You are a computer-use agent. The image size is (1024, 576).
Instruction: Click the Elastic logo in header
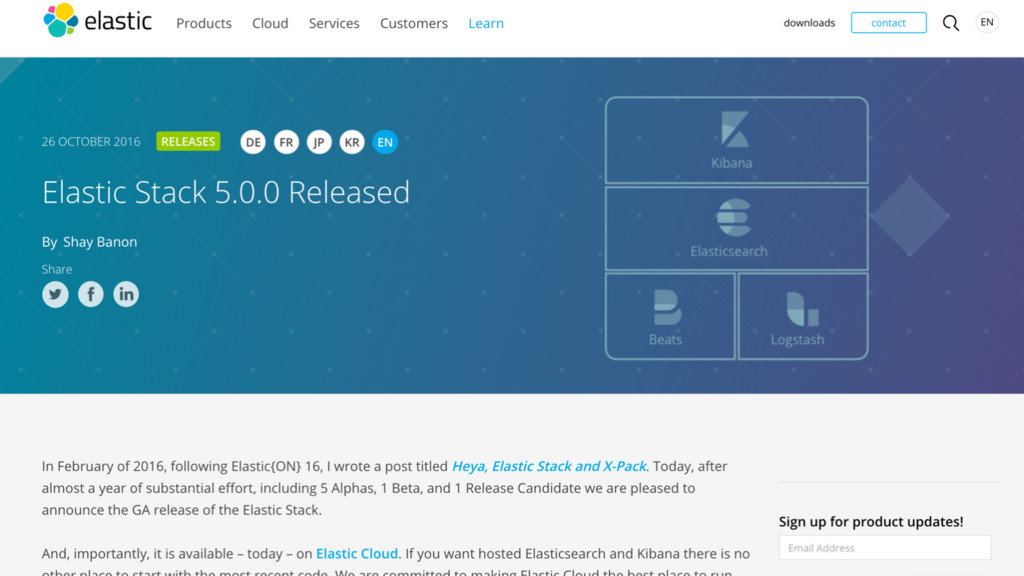tap(97, 20)
